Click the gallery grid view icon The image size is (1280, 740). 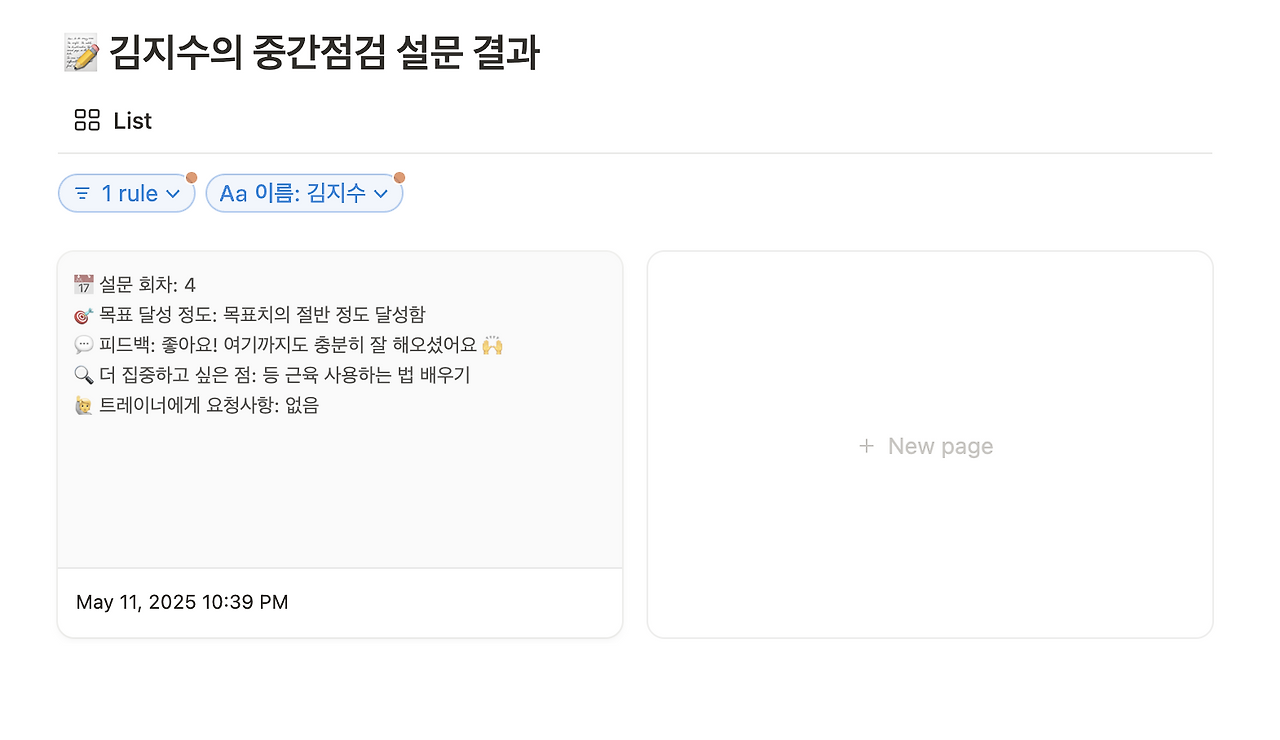(x=87, y=121)
